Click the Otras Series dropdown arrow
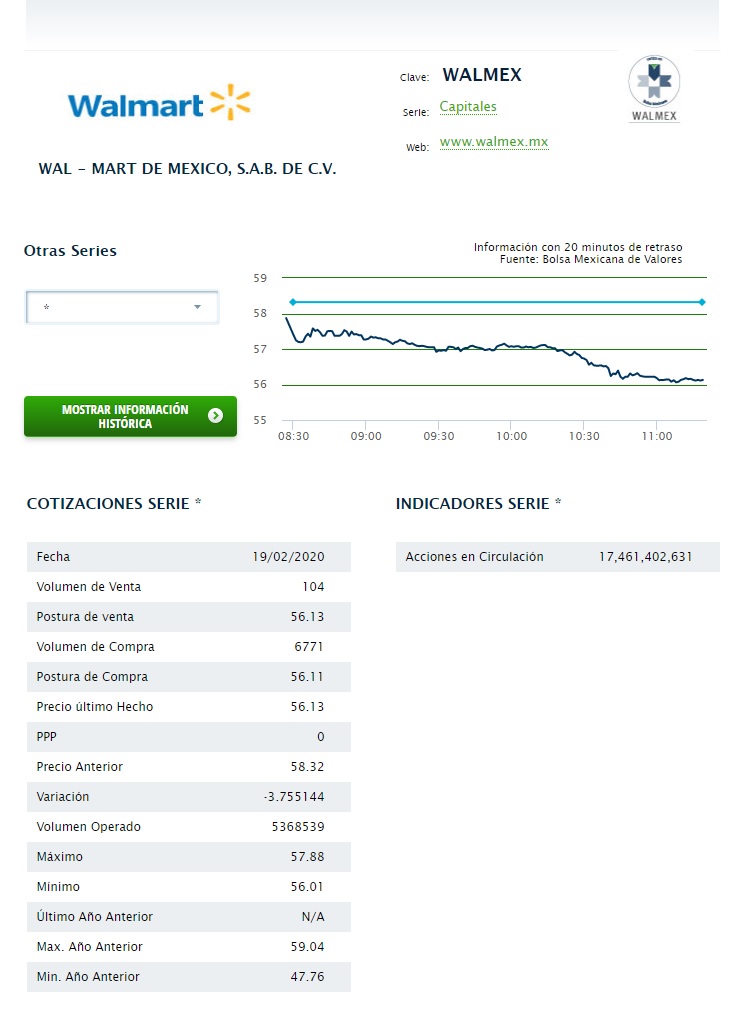Viewport: 736px width, 1012px height. [198, 307]
